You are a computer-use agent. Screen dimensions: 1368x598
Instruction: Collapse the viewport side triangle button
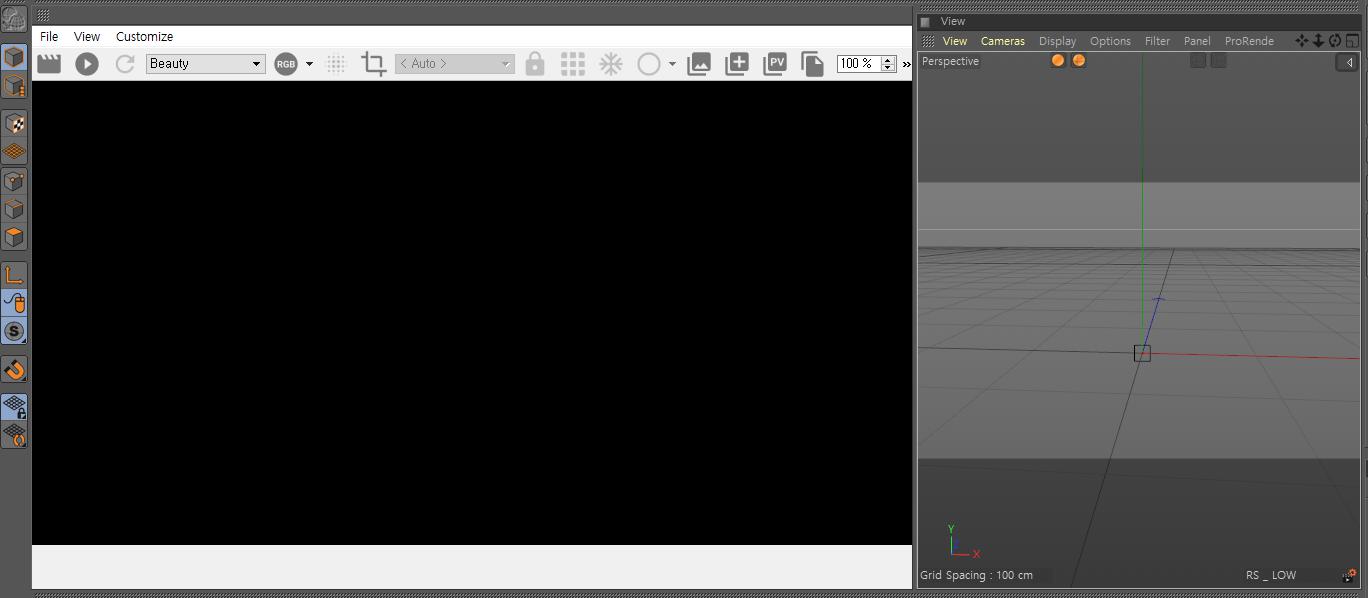pyautogui.click(x=1348, y=62)
